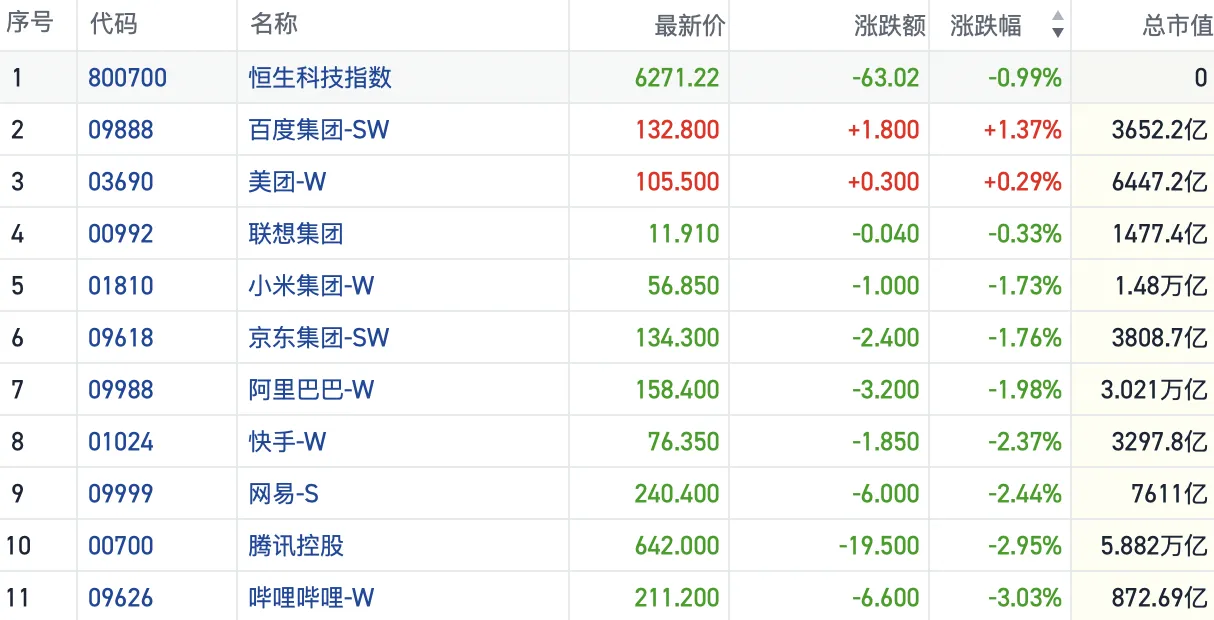Open stock code 800700
The image size is (1214, 620).
128,78
